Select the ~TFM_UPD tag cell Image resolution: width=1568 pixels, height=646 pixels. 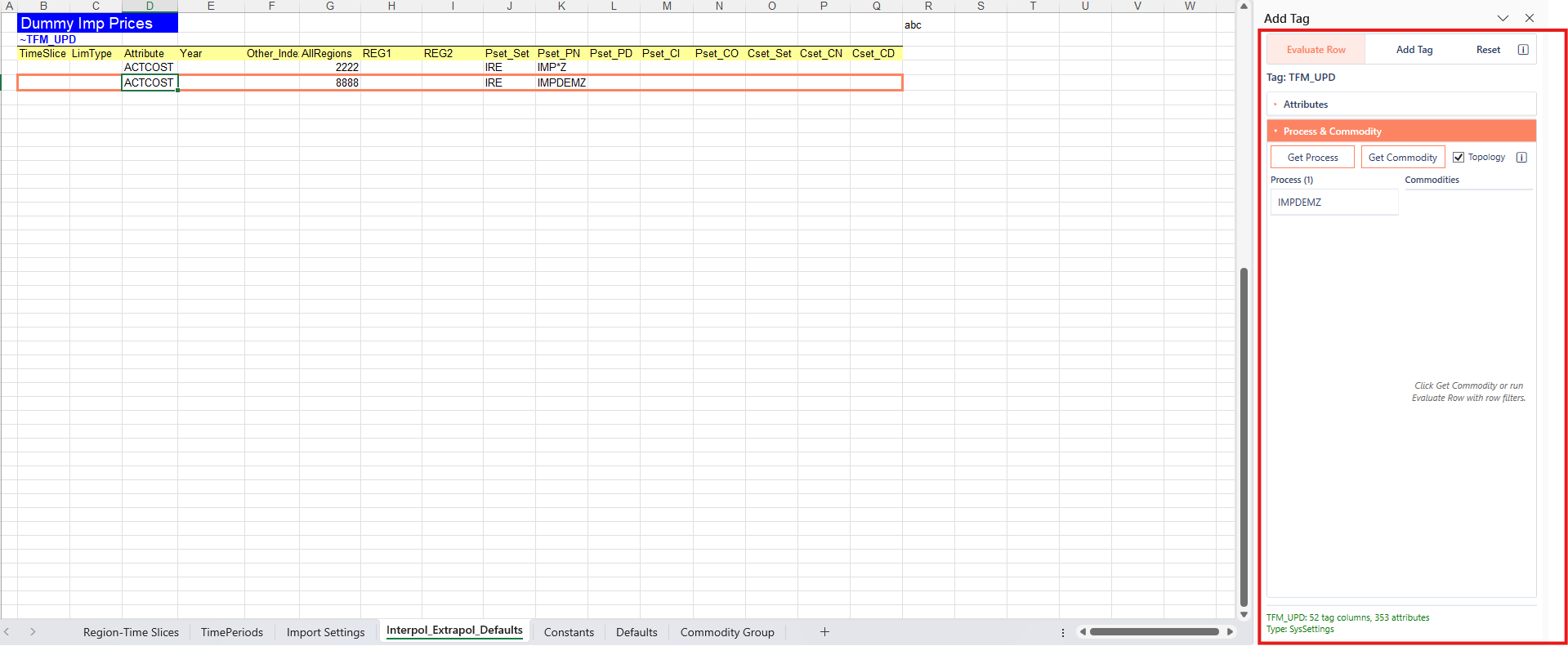click(x=43, y=39)
